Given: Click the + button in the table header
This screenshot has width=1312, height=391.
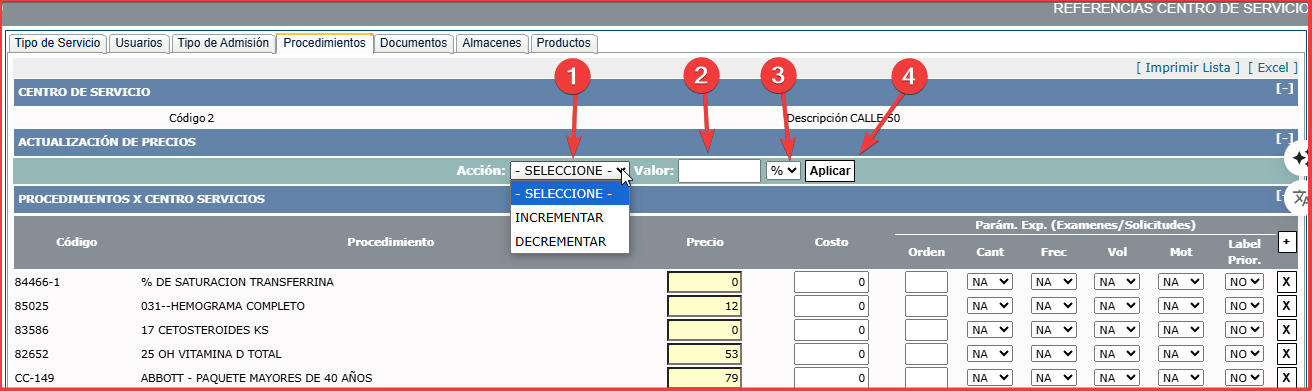Looking at the screenshot, I should 1287,242.
